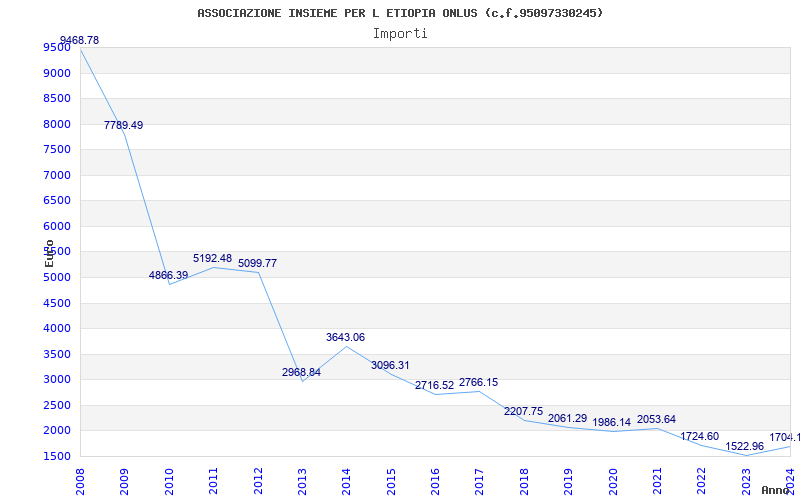Click the Anno x-axis title

point(776,491)
